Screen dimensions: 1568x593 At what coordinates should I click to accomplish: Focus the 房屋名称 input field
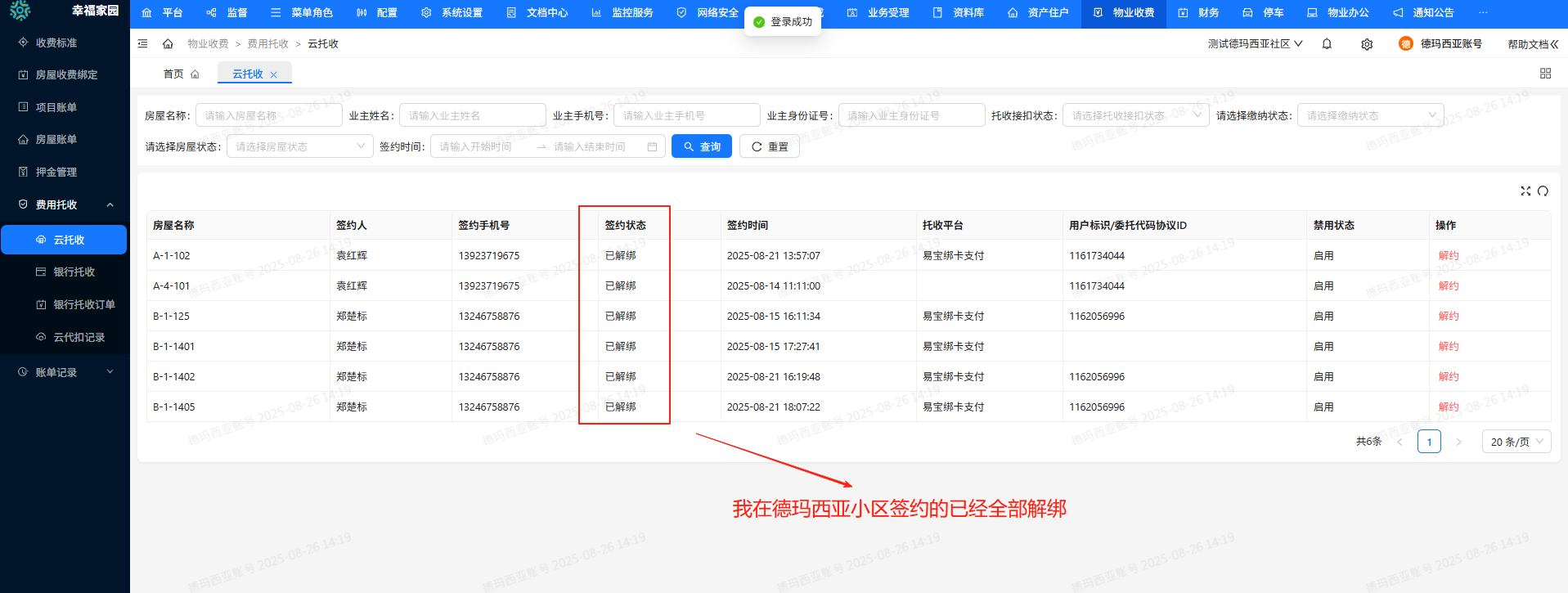click(x=268, y=115)
